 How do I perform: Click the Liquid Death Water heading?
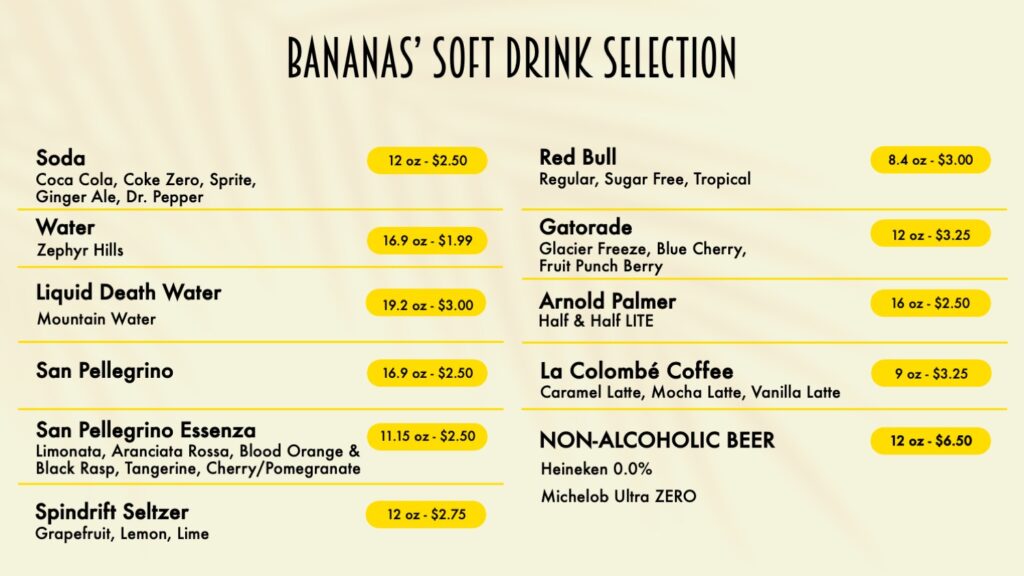click(129, 292)
